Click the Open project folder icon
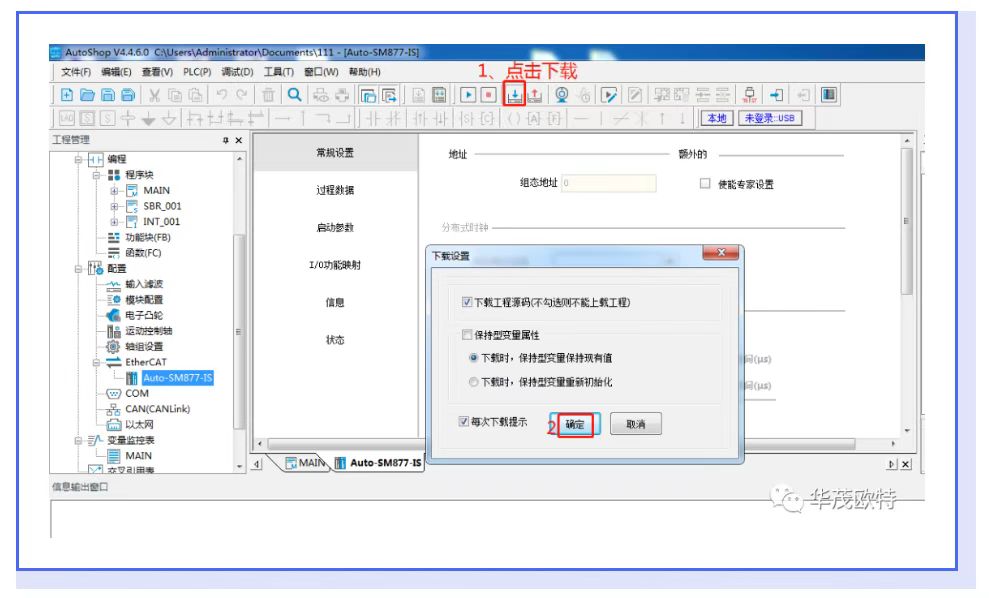Image resolution: width=989 pixels, height=598 pixels. (88, 95)
